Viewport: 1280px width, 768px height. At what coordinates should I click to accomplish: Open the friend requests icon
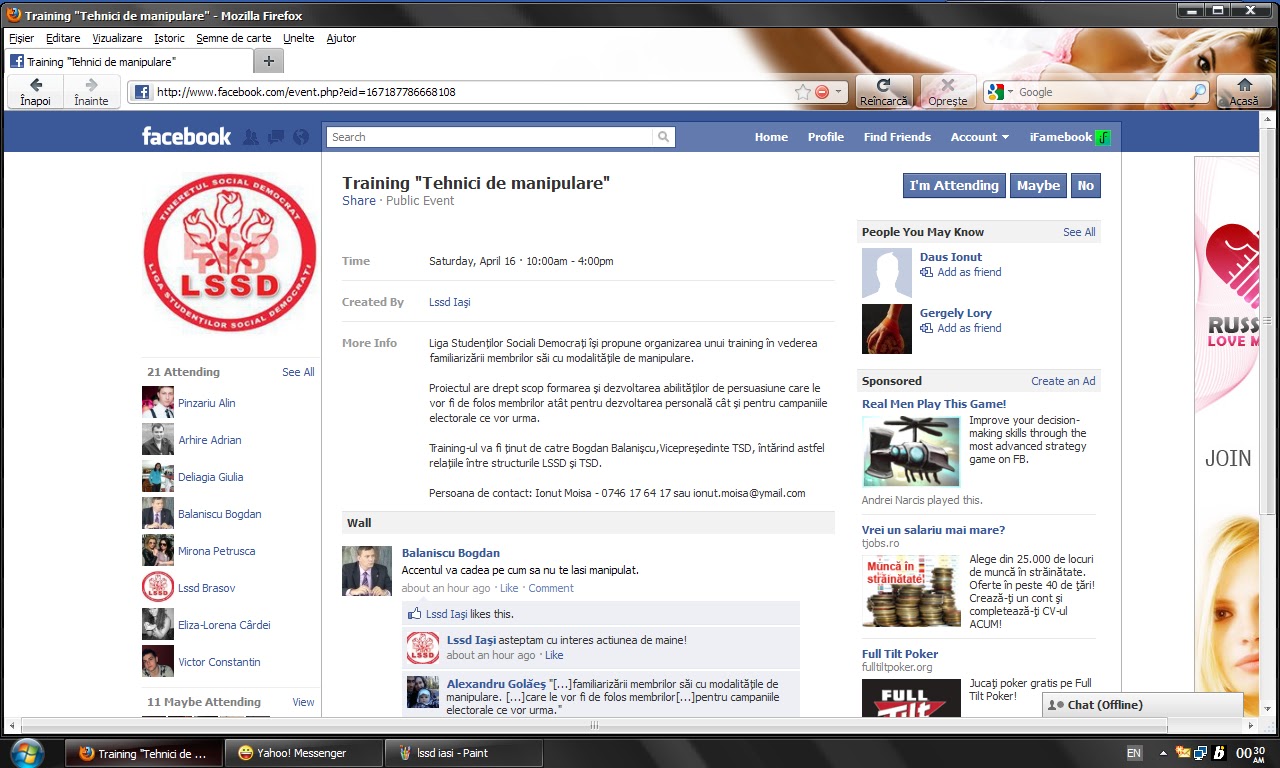[251, 137]
